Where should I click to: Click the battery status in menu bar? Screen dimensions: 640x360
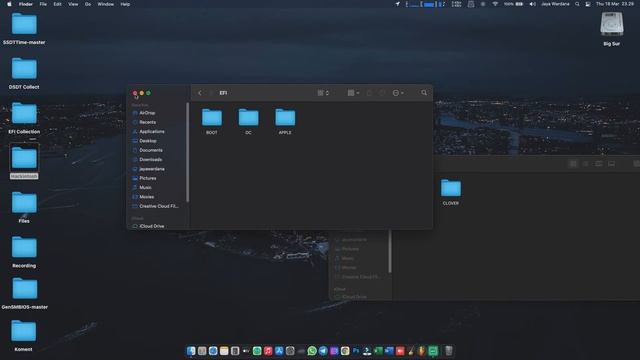[513, 4]
